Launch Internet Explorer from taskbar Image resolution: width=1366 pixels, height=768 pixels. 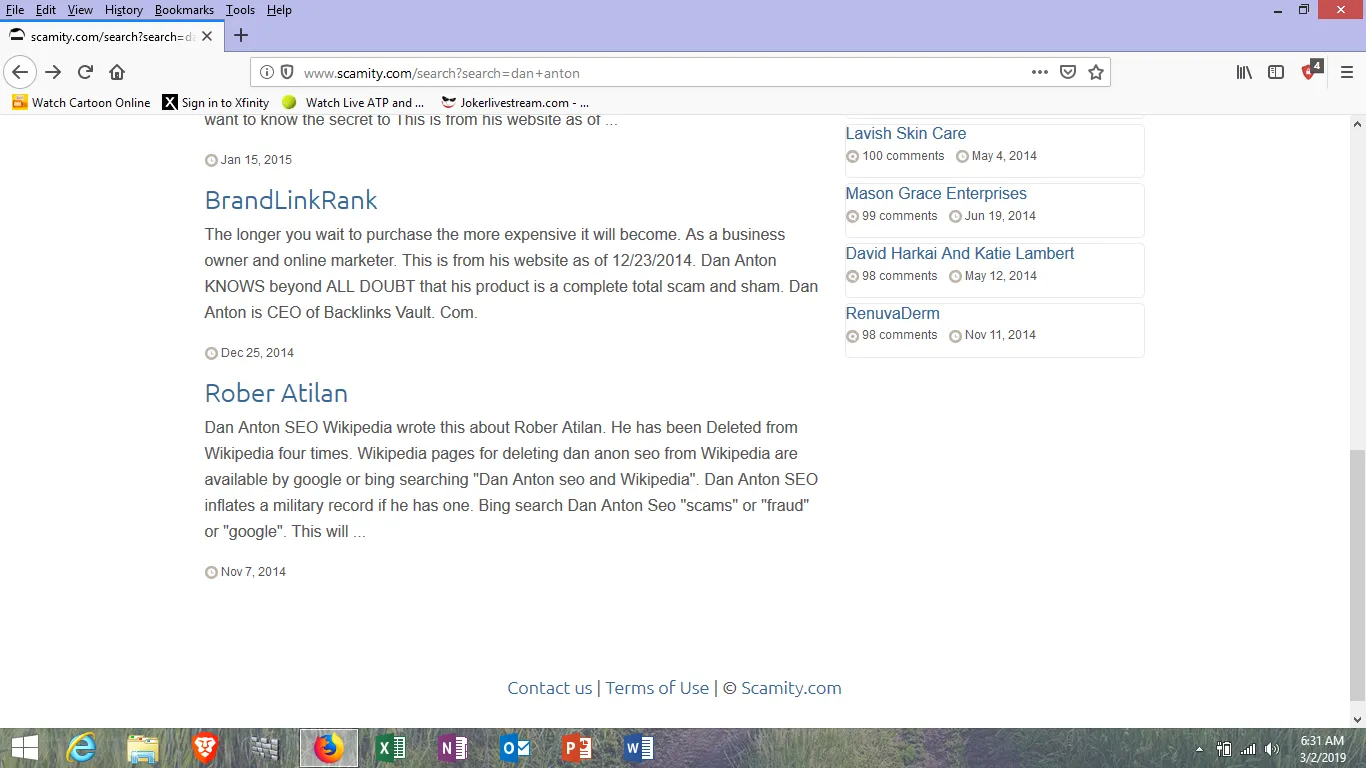point(81,748)
